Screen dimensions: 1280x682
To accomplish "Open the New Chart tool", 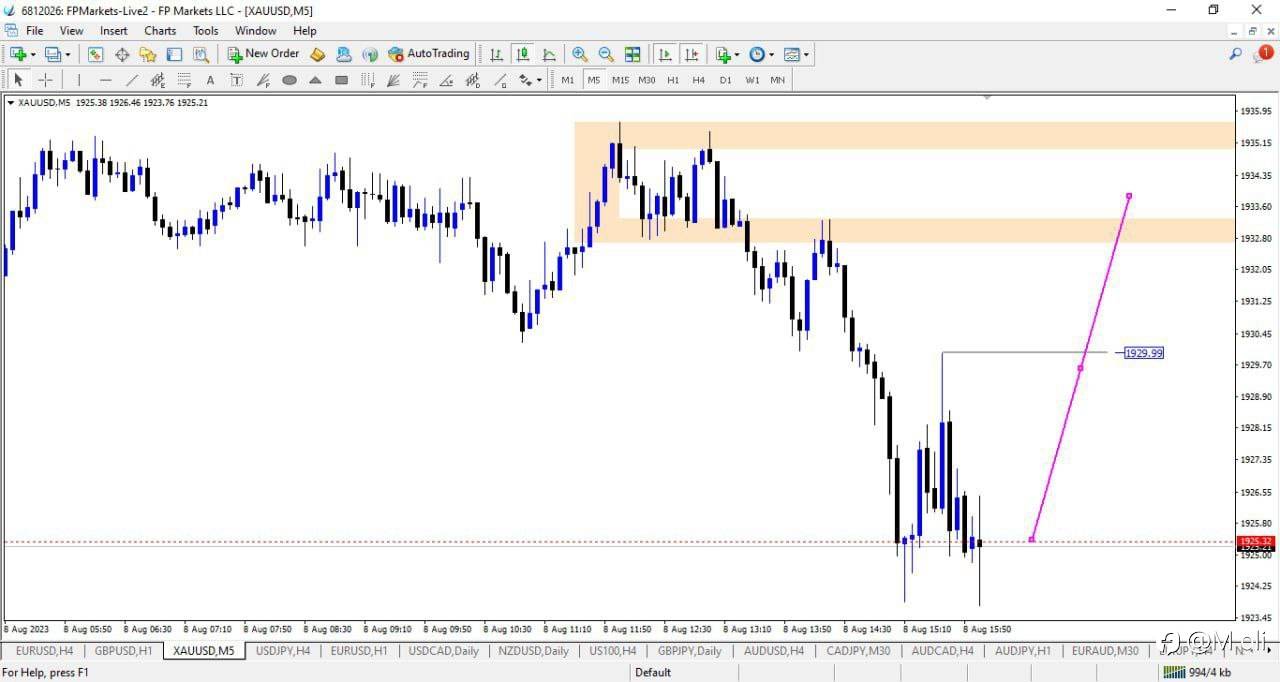I will coord(18,54).
